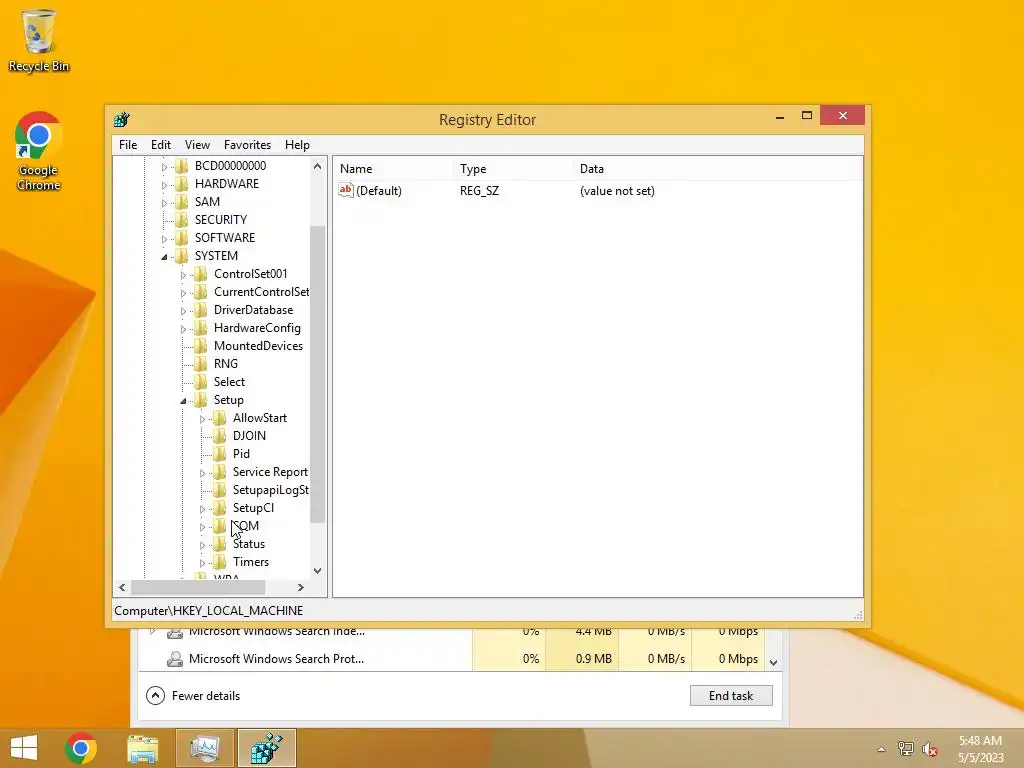Click the tree vertical scrollbar thumb

coord(317,374)
